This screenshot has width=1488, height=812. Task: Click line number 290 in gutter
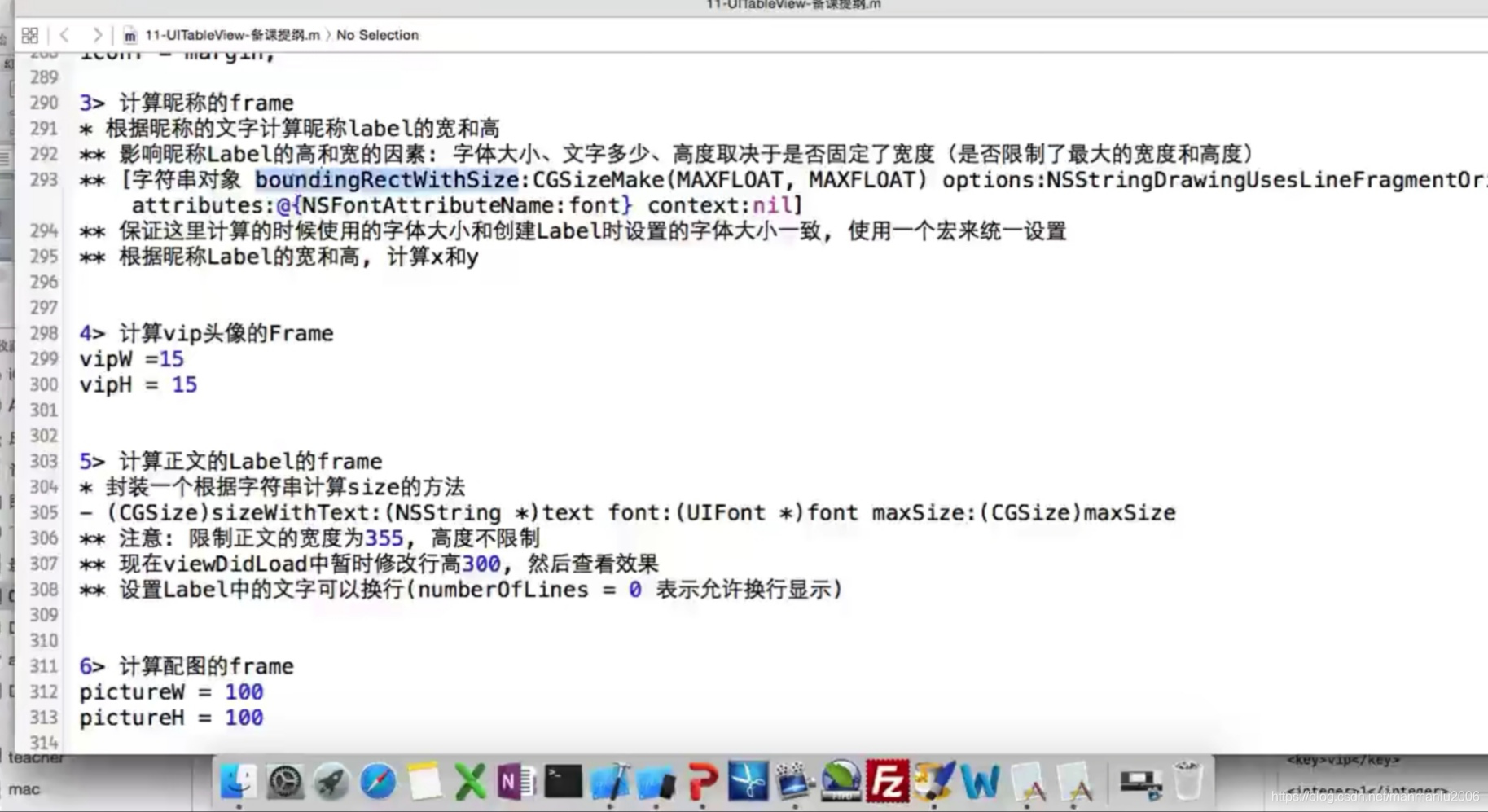pyautogui.click(x=44, y=103)
